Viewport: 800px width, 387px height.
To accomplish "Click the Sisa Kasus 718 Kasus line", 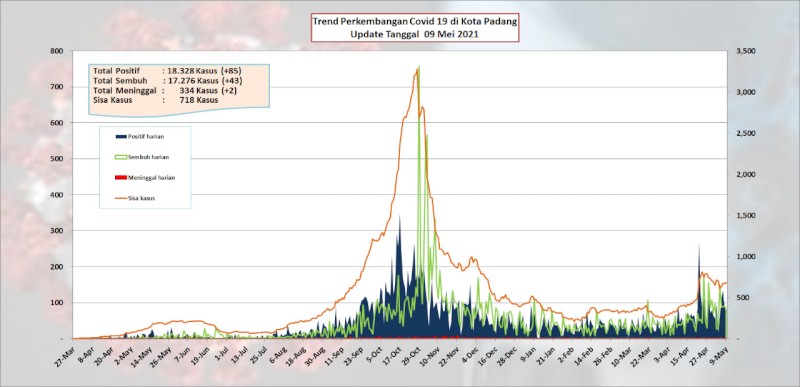I will [x=156, y=100].
